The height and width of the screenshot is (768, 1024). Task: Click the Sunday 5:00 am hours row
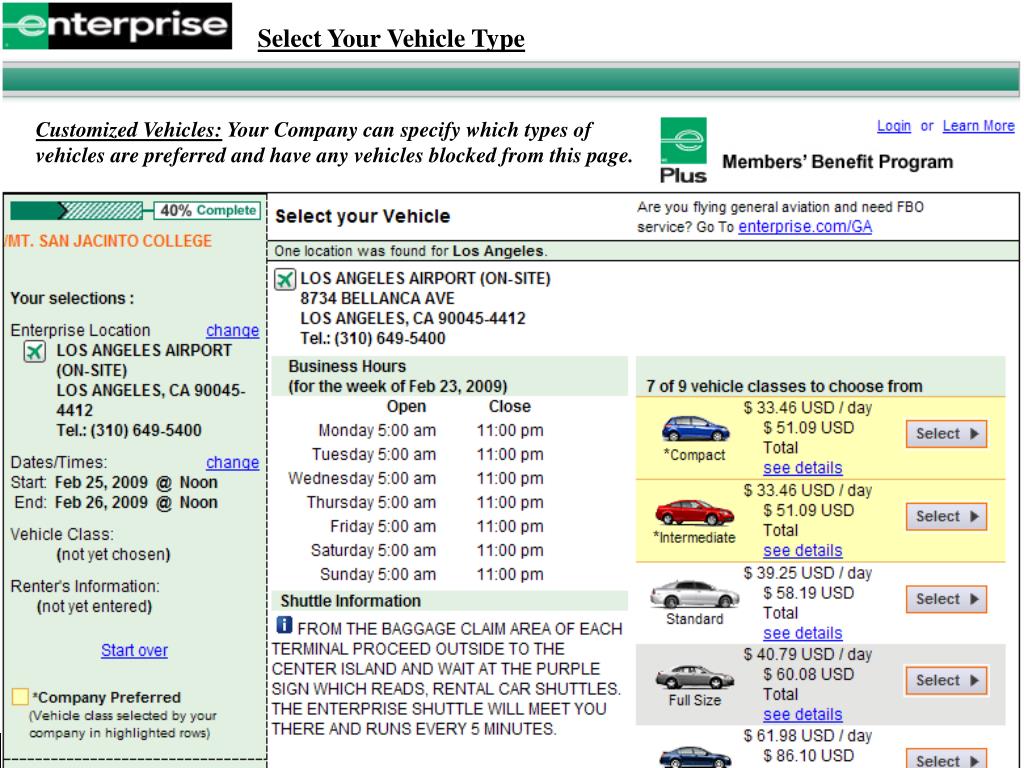tap(431, 575)
